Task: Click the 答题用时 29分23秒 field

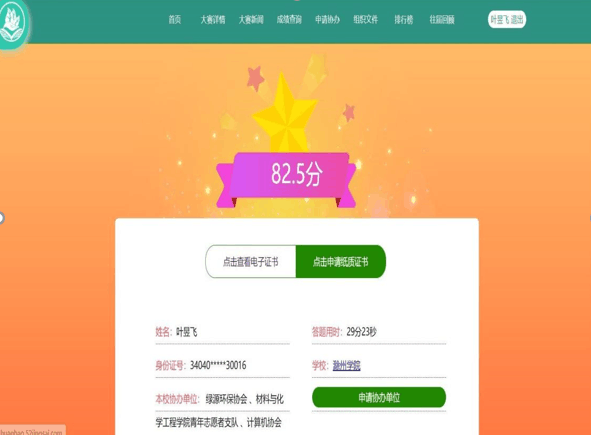Action: pos(379,332)
